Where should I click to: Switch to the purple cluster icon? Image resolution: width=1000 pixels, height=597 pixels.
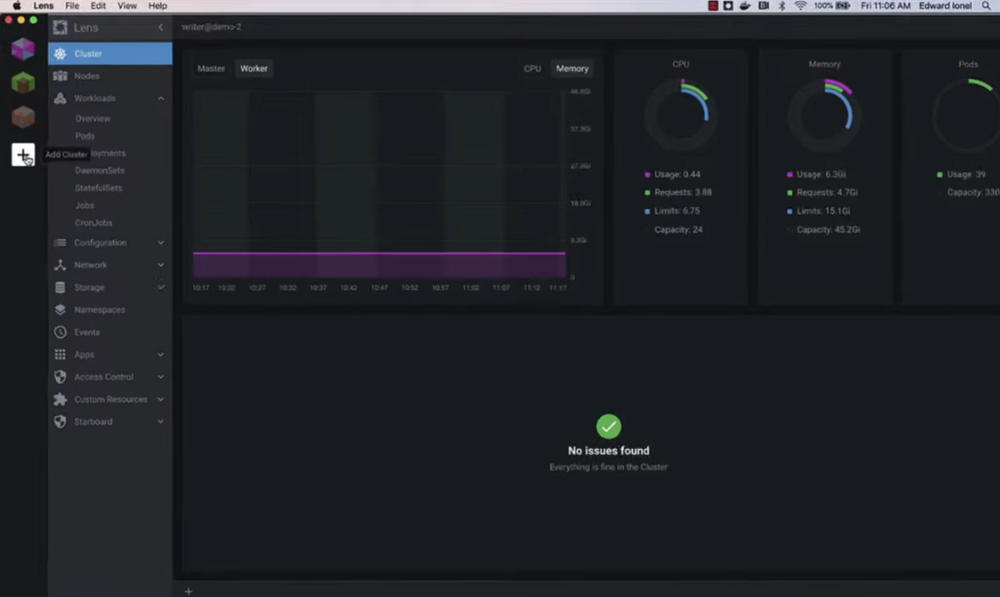[x=22, y=48]
